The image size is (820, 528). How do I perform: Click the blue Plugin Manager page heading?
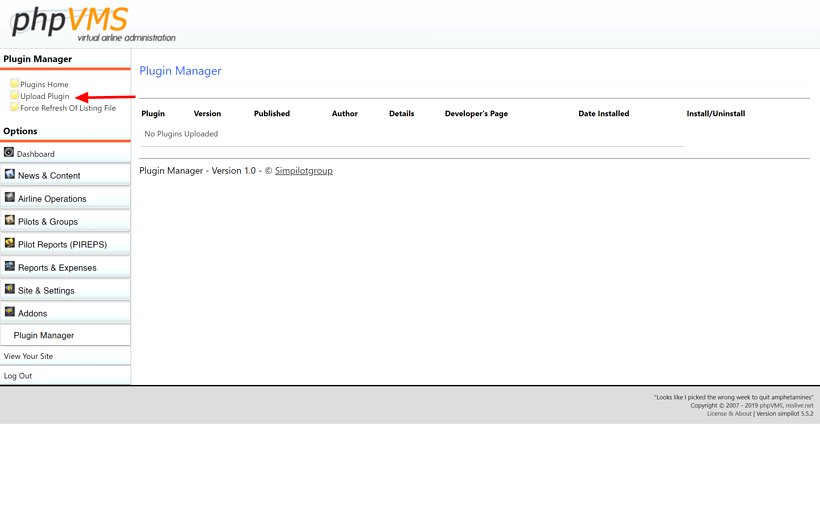coord(180,71)
